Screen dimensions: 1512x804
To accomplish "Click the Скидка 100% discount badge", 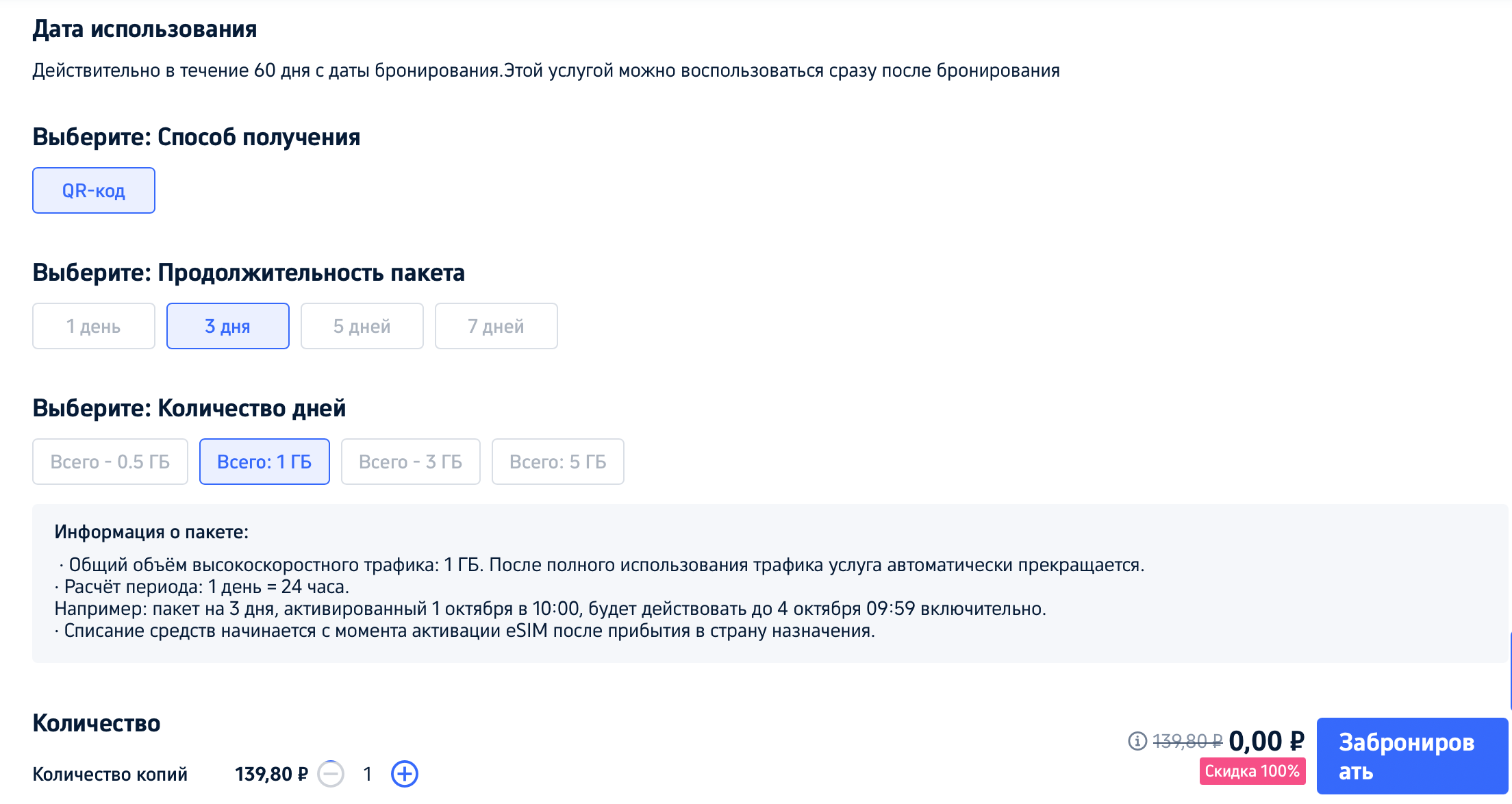I will [x=1252, y=771].
